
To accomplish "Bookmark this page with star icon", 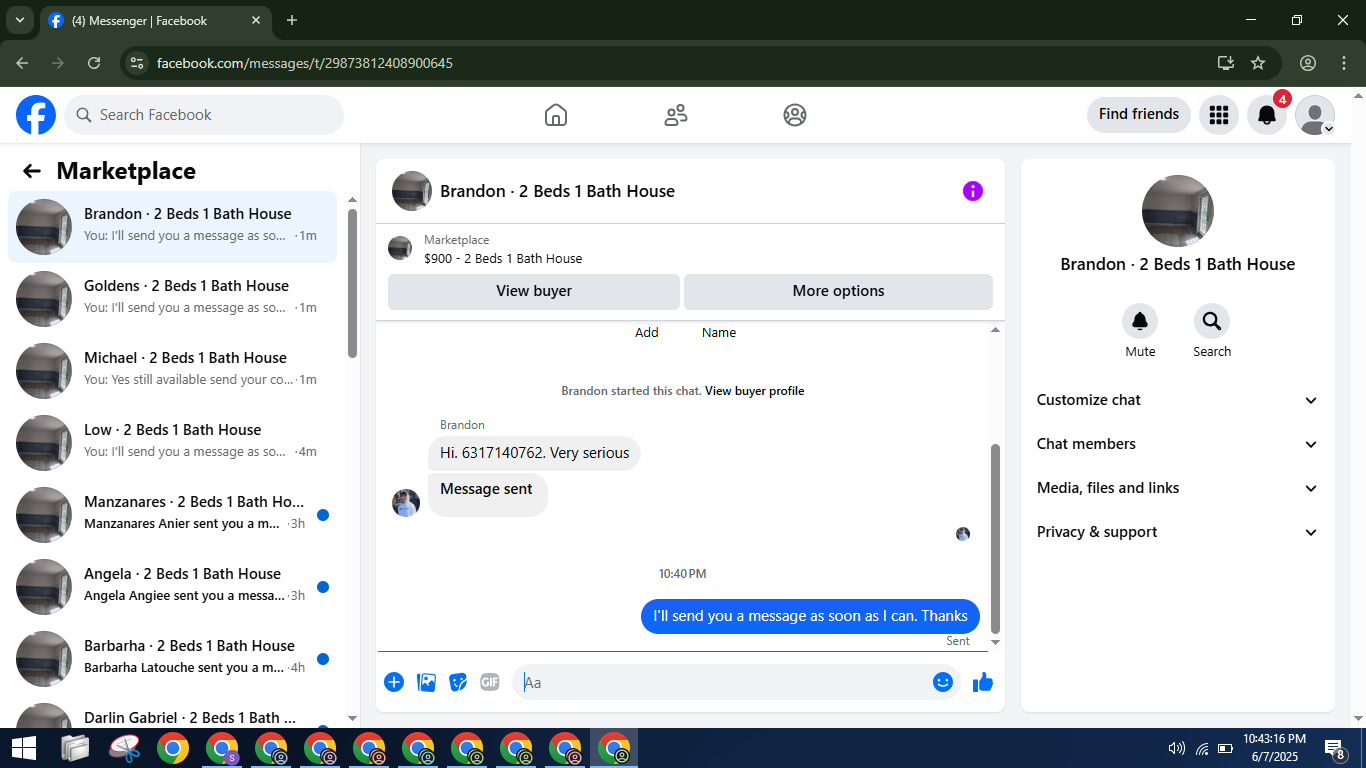I will (1258, 63).
